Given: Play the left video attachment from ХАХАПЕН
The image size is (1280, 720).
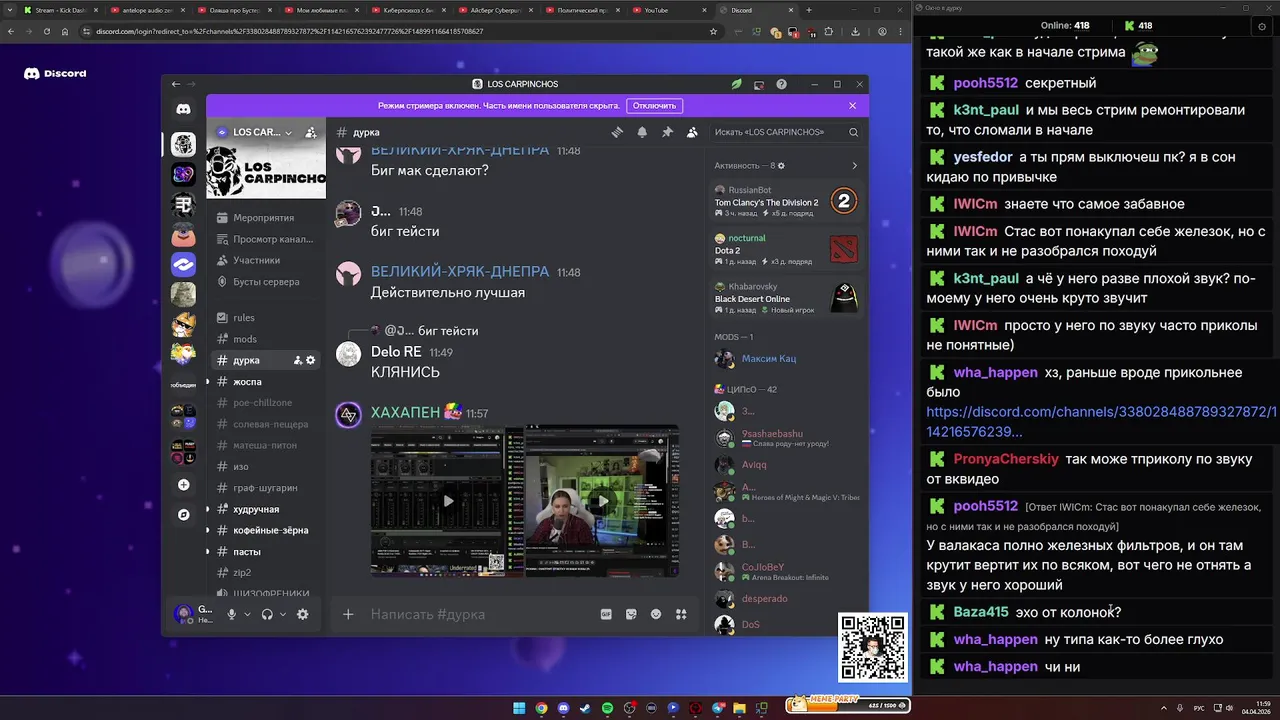Looking at the screenshot, I should 447,501.
